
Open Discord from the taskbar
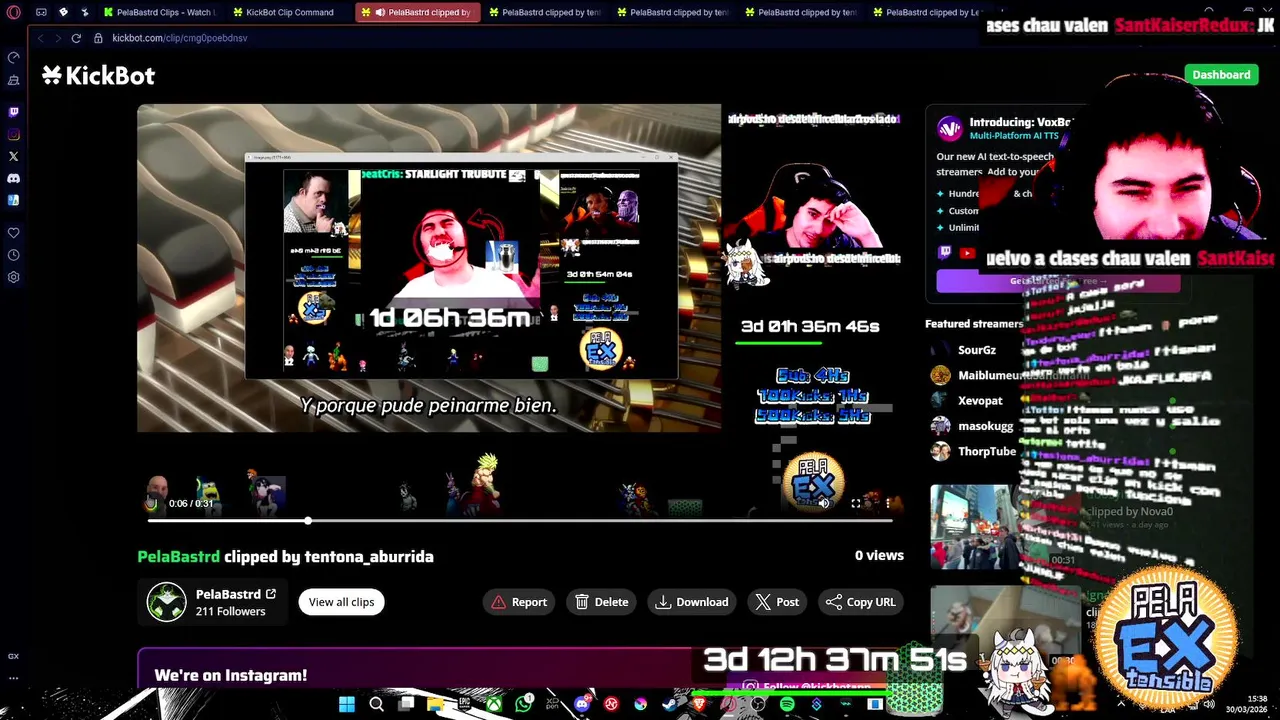tap(582, 704)
